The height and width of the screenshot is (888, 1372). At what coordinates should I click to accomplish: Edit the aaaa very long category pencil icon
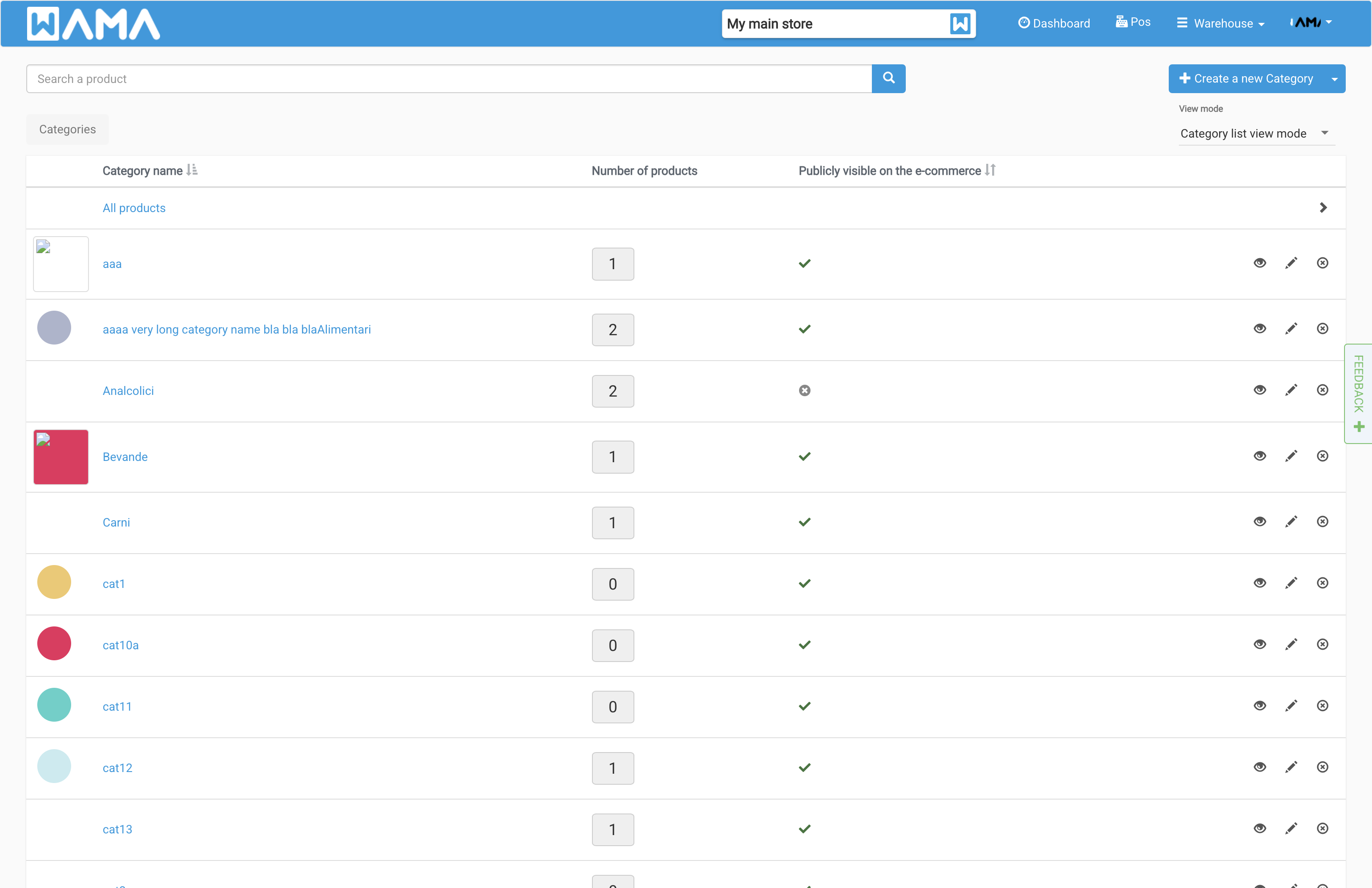click(x=1291, y=328)
